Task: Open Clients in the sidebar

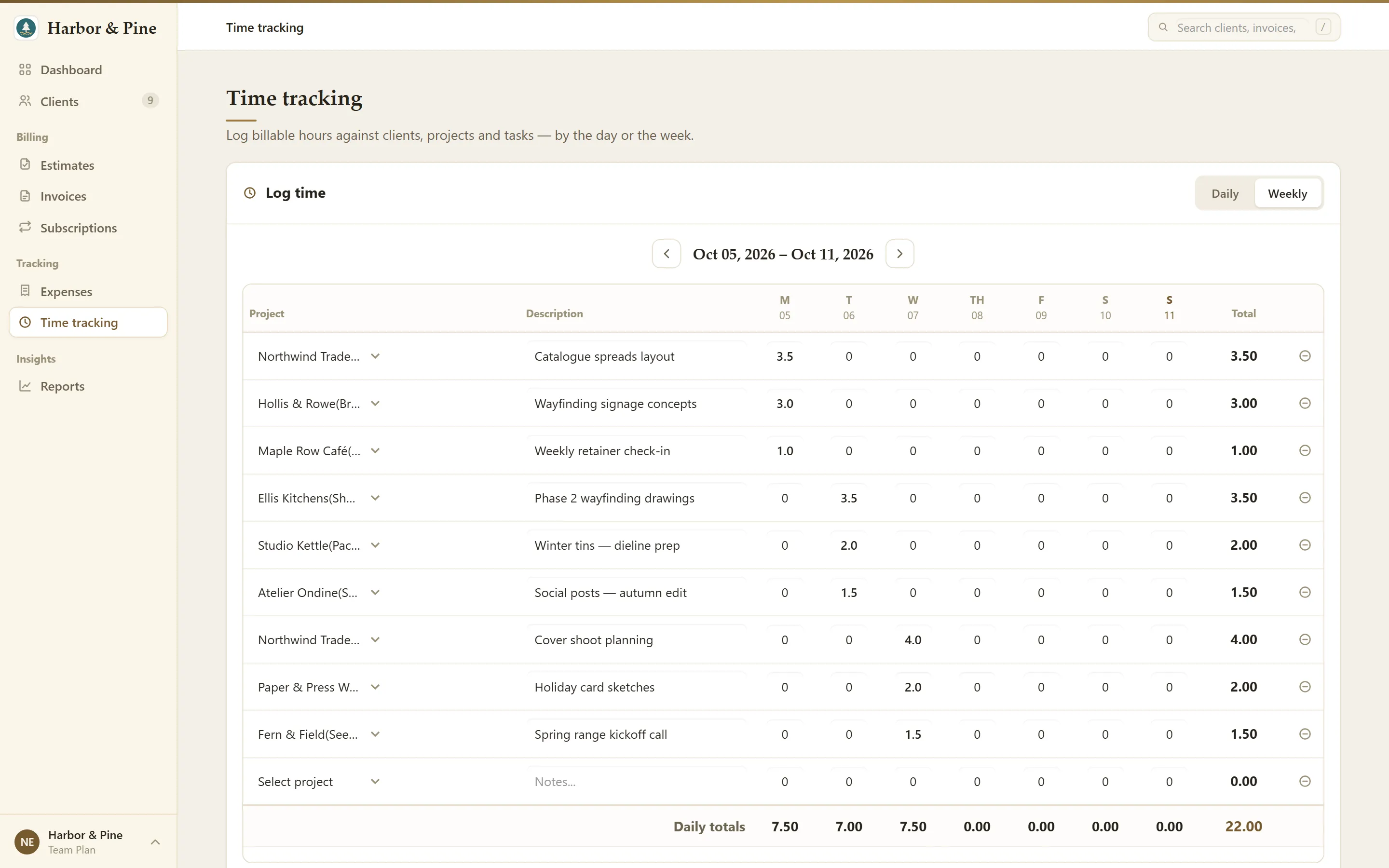Action: pyautogui.click(x=88, y=101)
